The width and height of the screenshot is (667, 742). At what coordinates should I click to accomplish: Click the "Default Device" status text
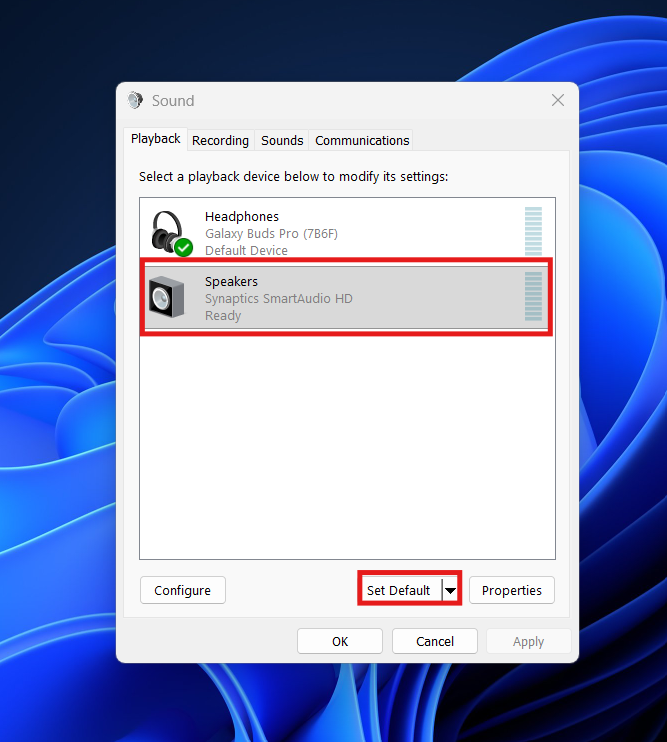[246, 250]
